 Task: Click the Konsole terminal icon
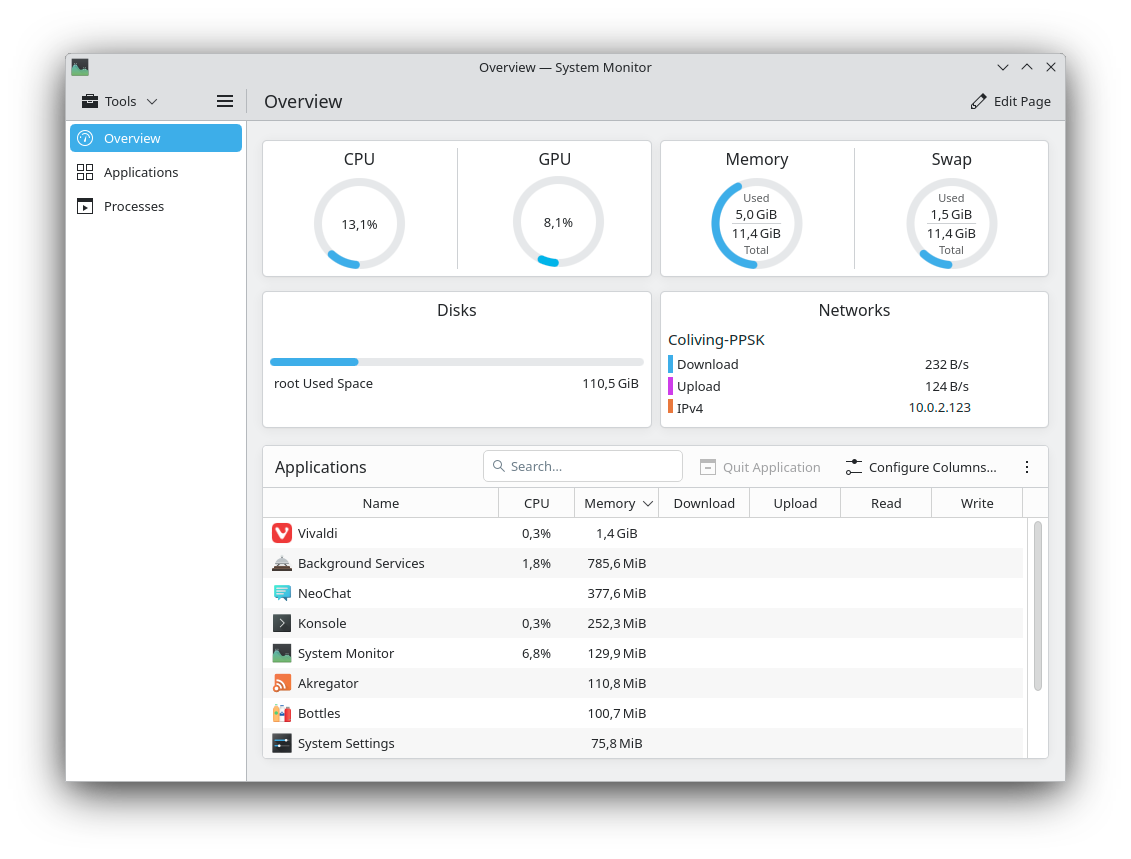[282, 623]
